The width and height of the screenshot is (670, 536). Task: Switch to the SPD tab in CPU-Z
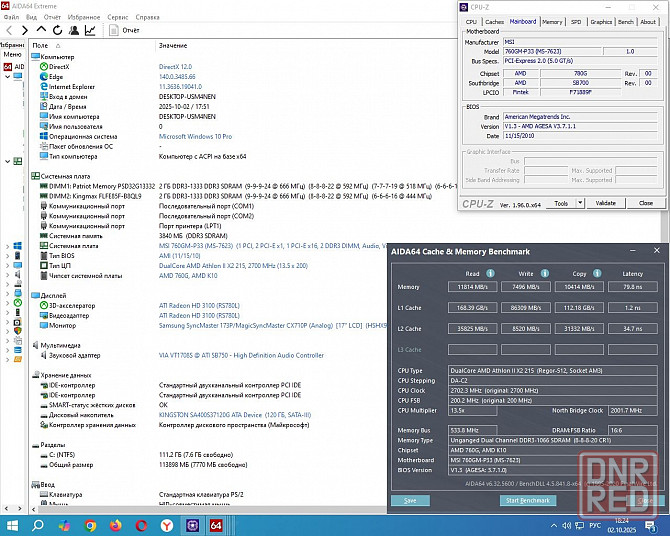(x=575, y=21)
